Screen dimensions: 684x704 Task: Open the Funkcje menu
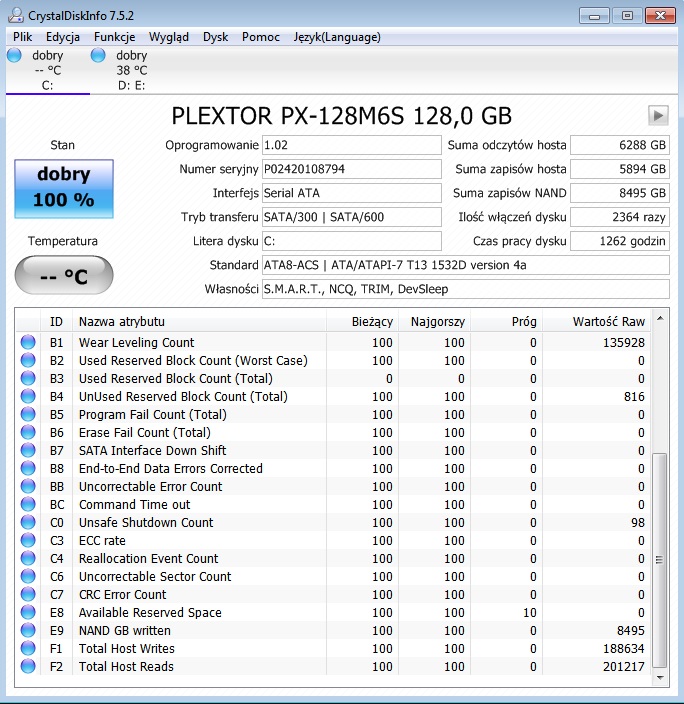115,37
